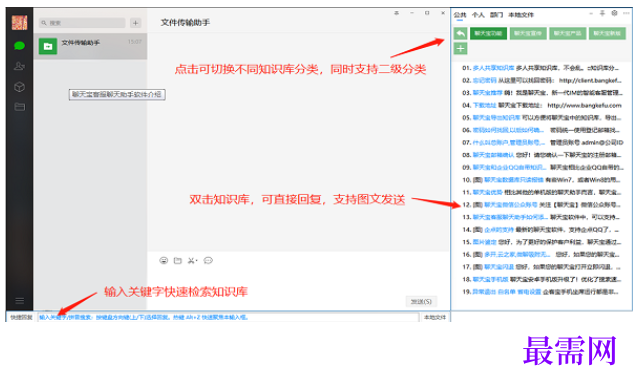This screenshot has height=382, width=635.
Task: Open the hamburger menu at sidebar bottom
Action: 19,301
